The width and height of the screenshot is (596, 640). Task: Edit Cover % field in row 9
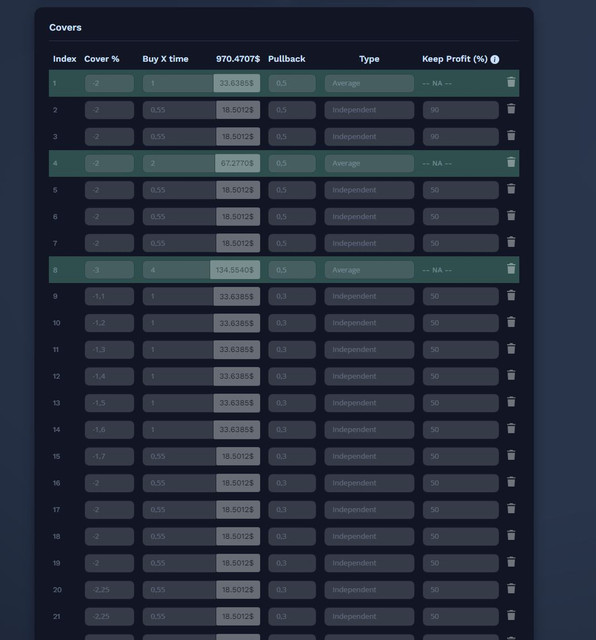point(109,296)
